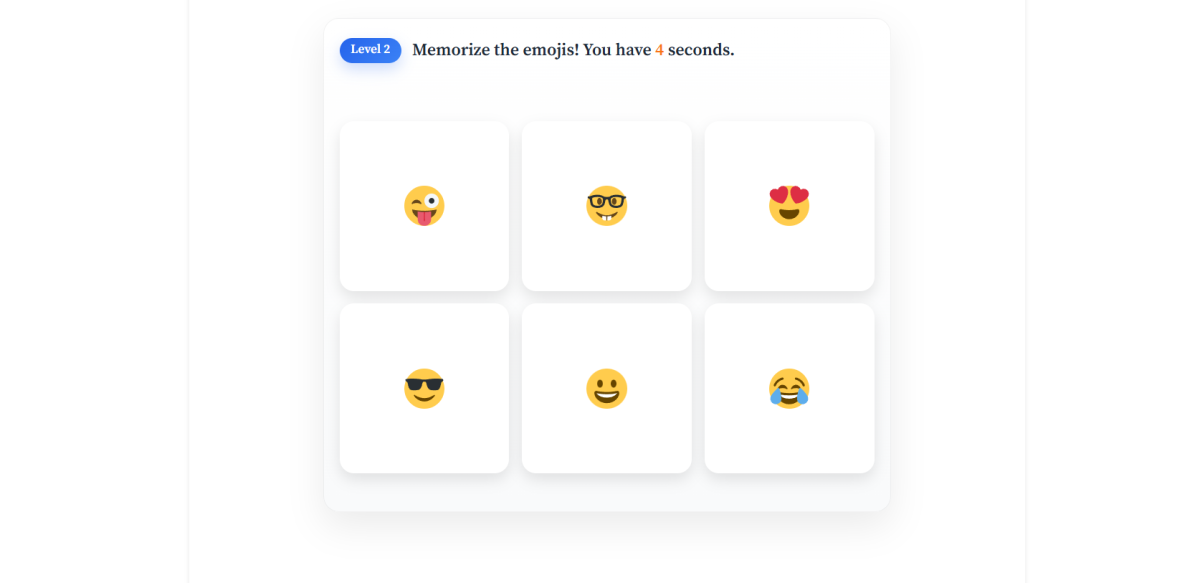Click the winking tongue-out emoji

[424, 206]
